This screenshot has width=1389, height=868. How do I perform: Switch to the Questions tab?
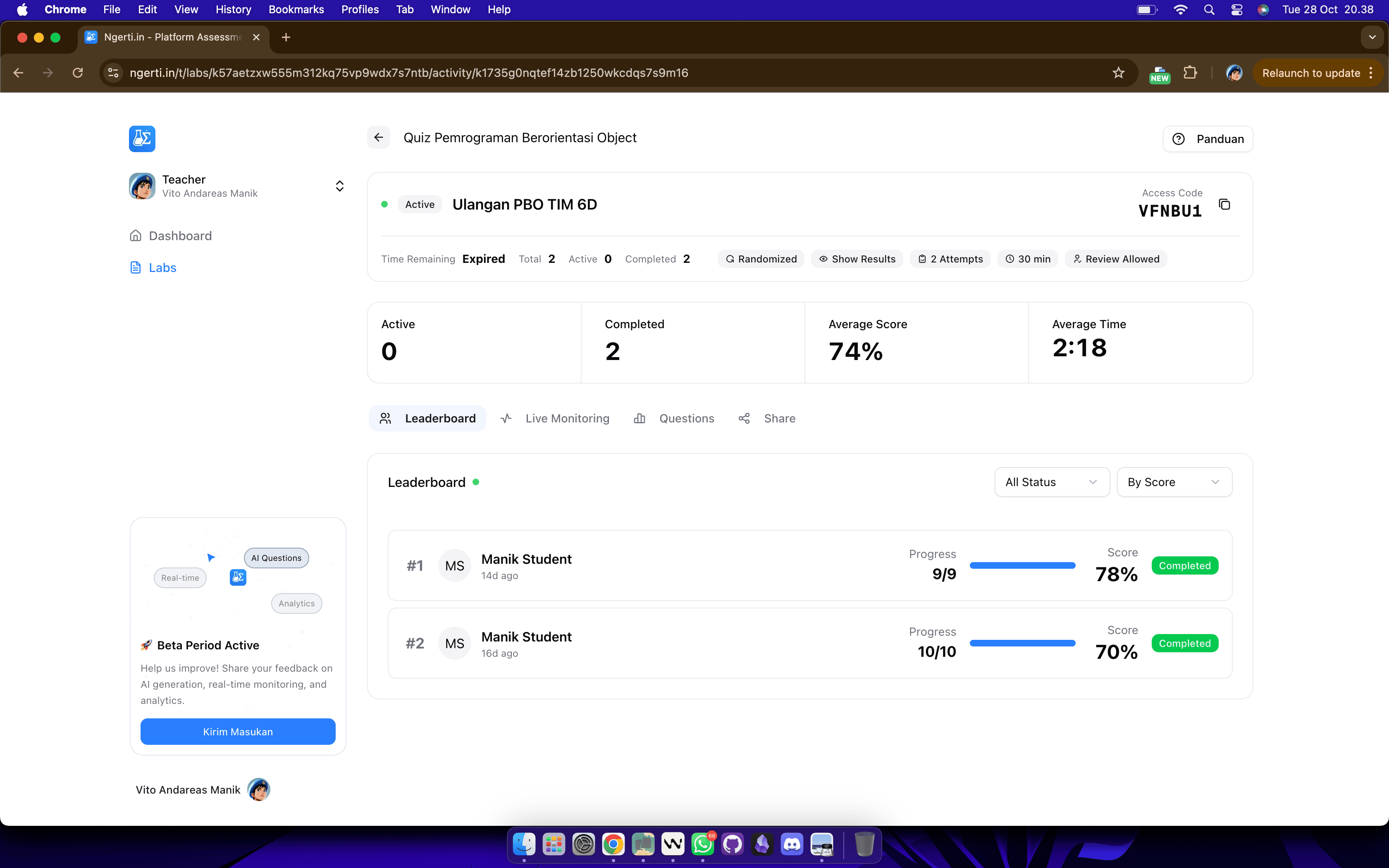(674, 418)
